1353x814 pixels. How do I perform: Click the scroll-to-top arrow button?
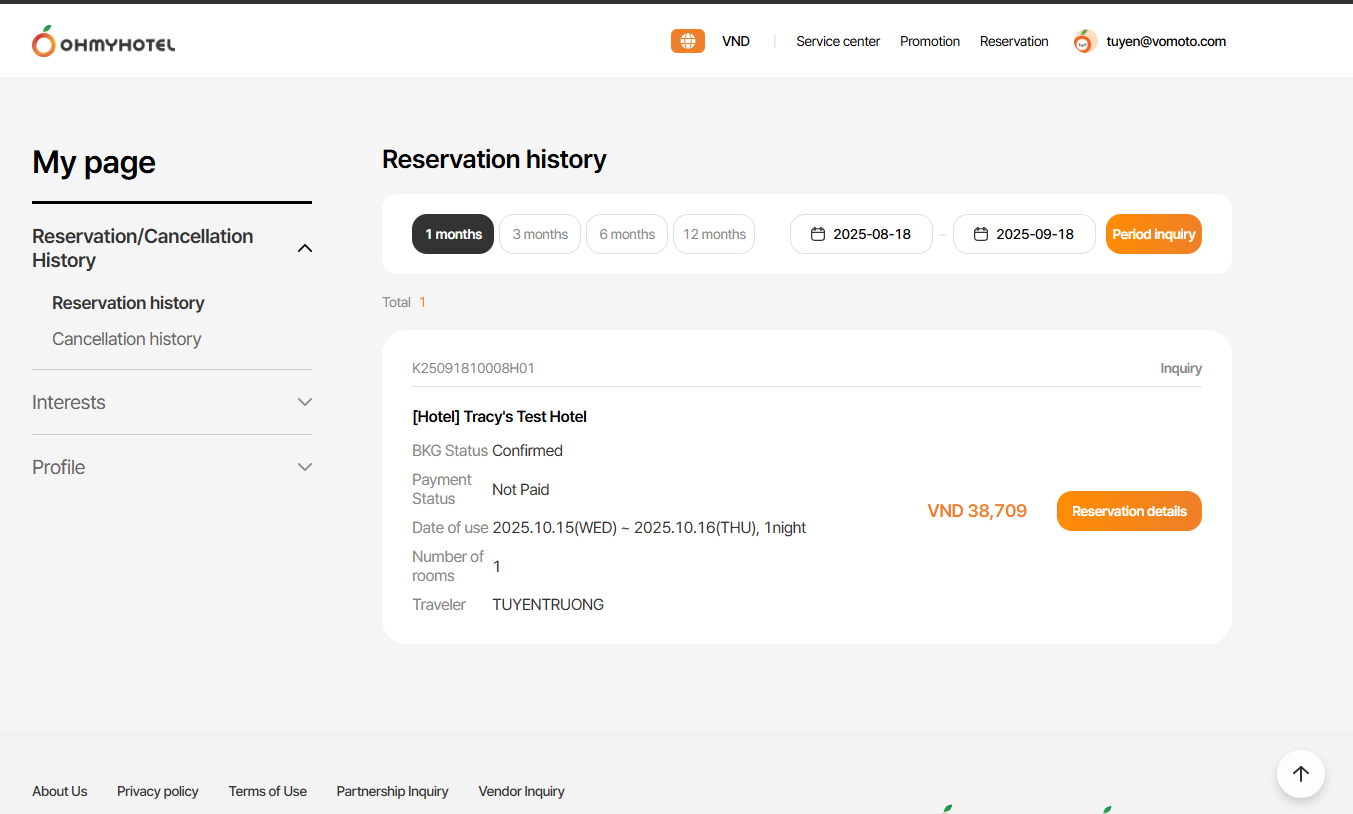(x=1300, y=773)
